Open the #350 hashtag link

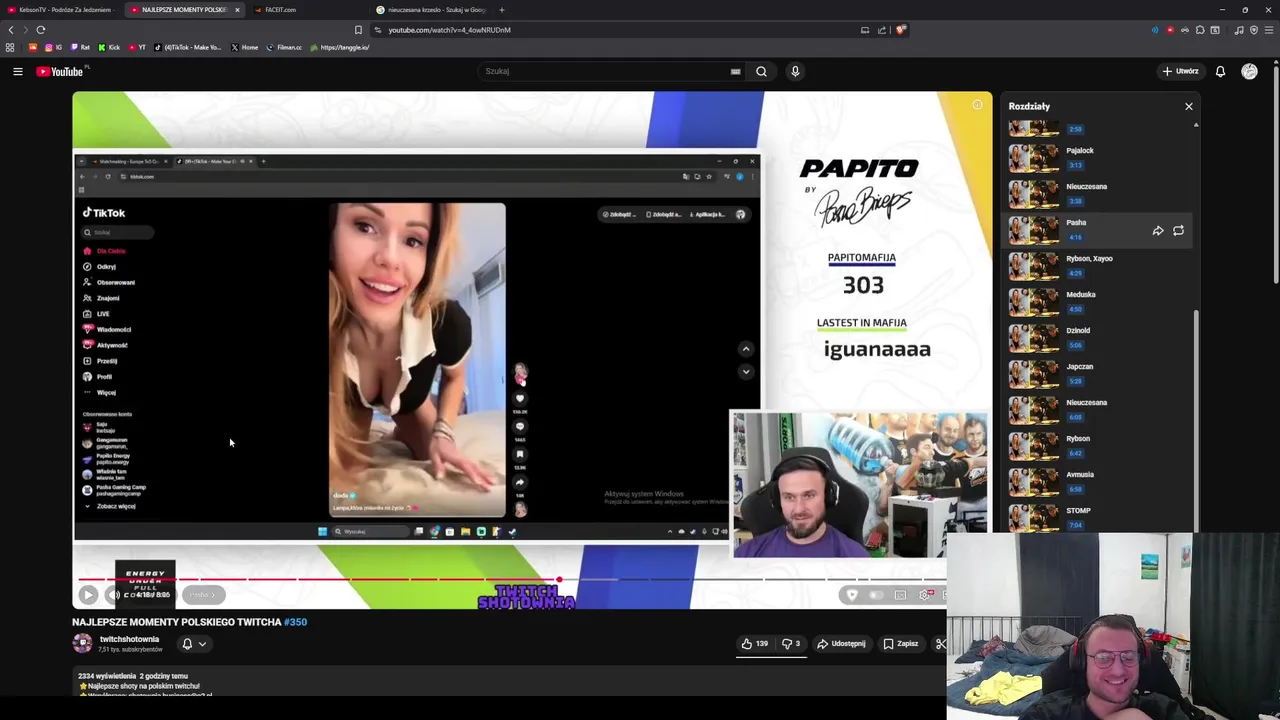coord(295,622)
